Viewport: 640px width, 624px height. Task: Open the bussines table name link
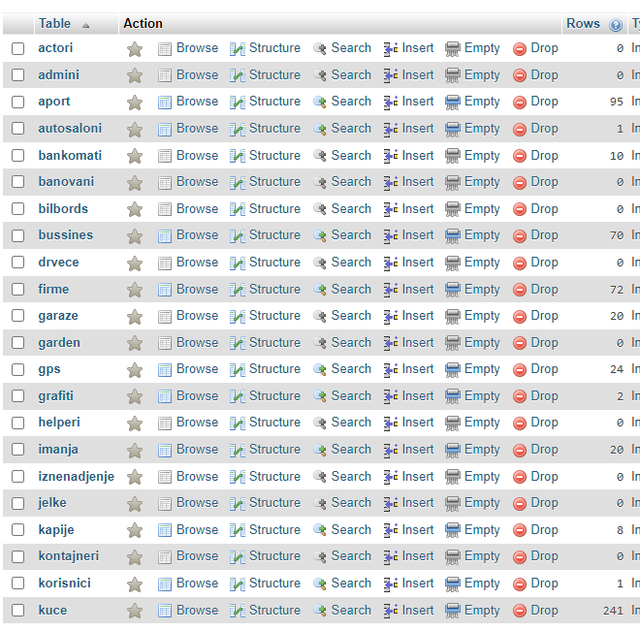pyautogui.click(x=66, y=235)
